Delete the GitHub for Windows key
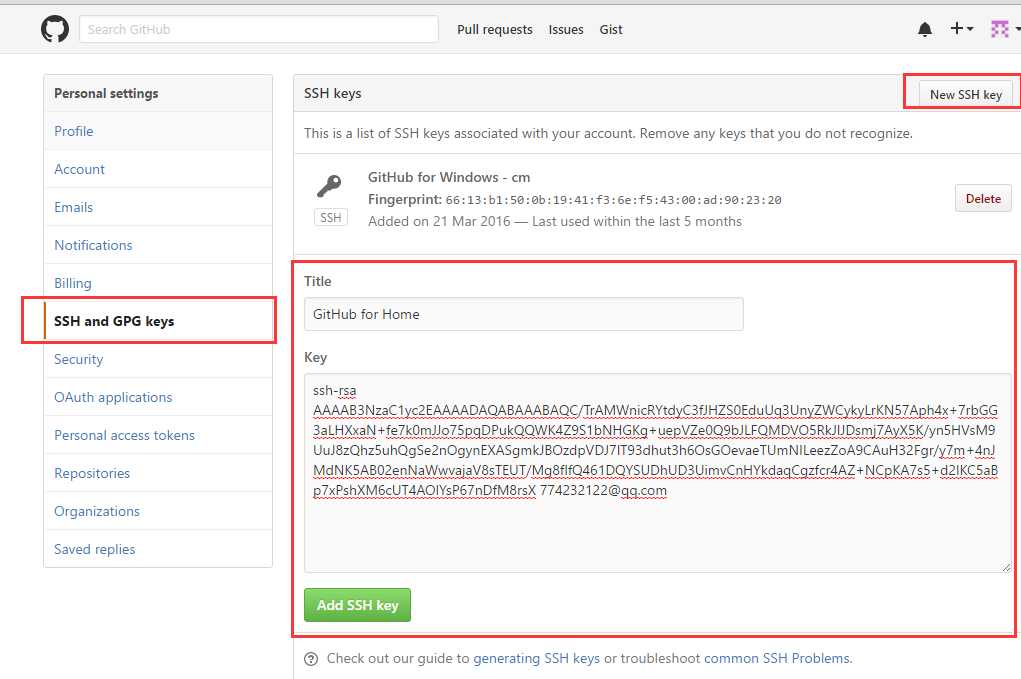 point(983,199)
